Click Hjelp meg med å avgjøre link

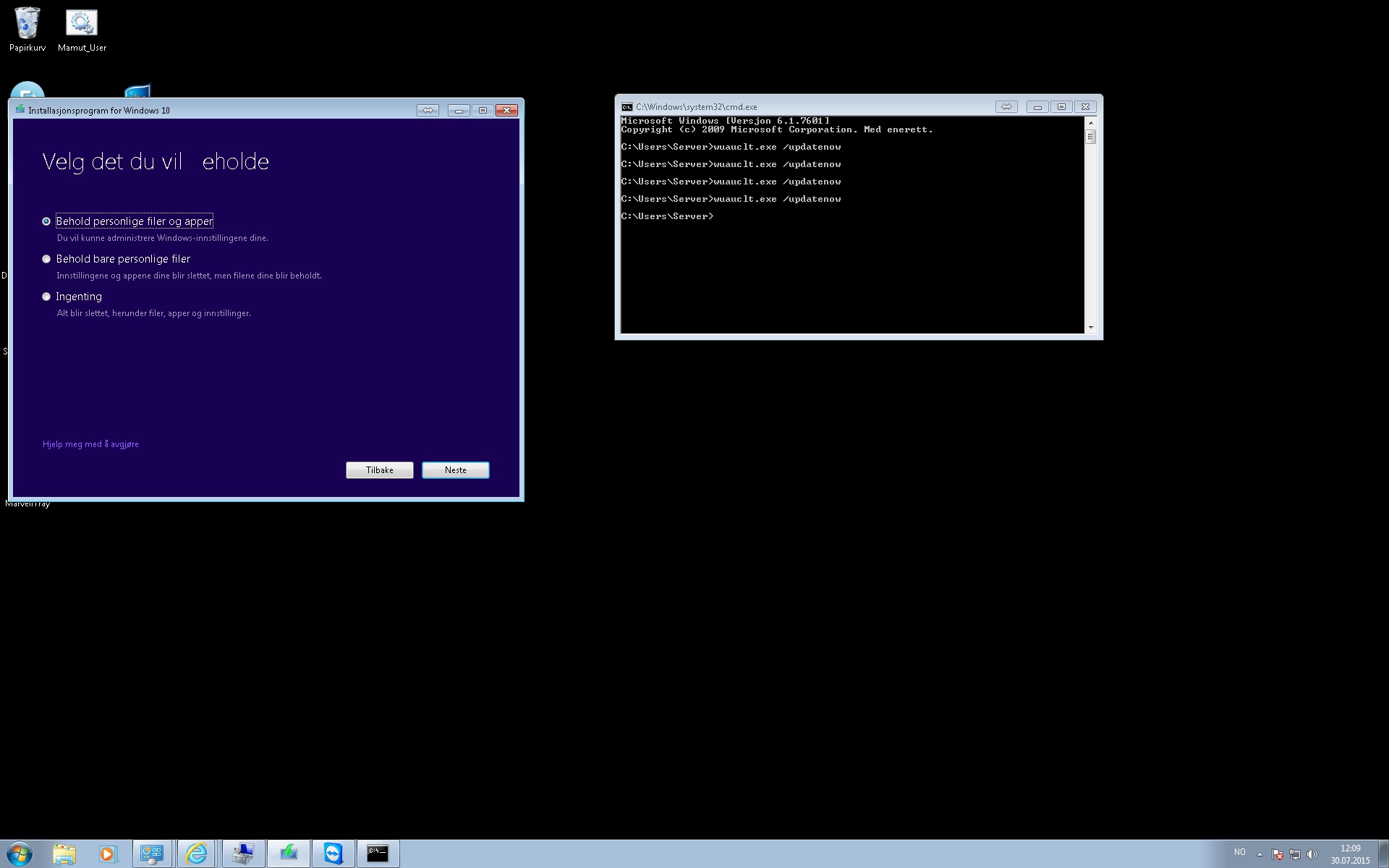(90, 444)
